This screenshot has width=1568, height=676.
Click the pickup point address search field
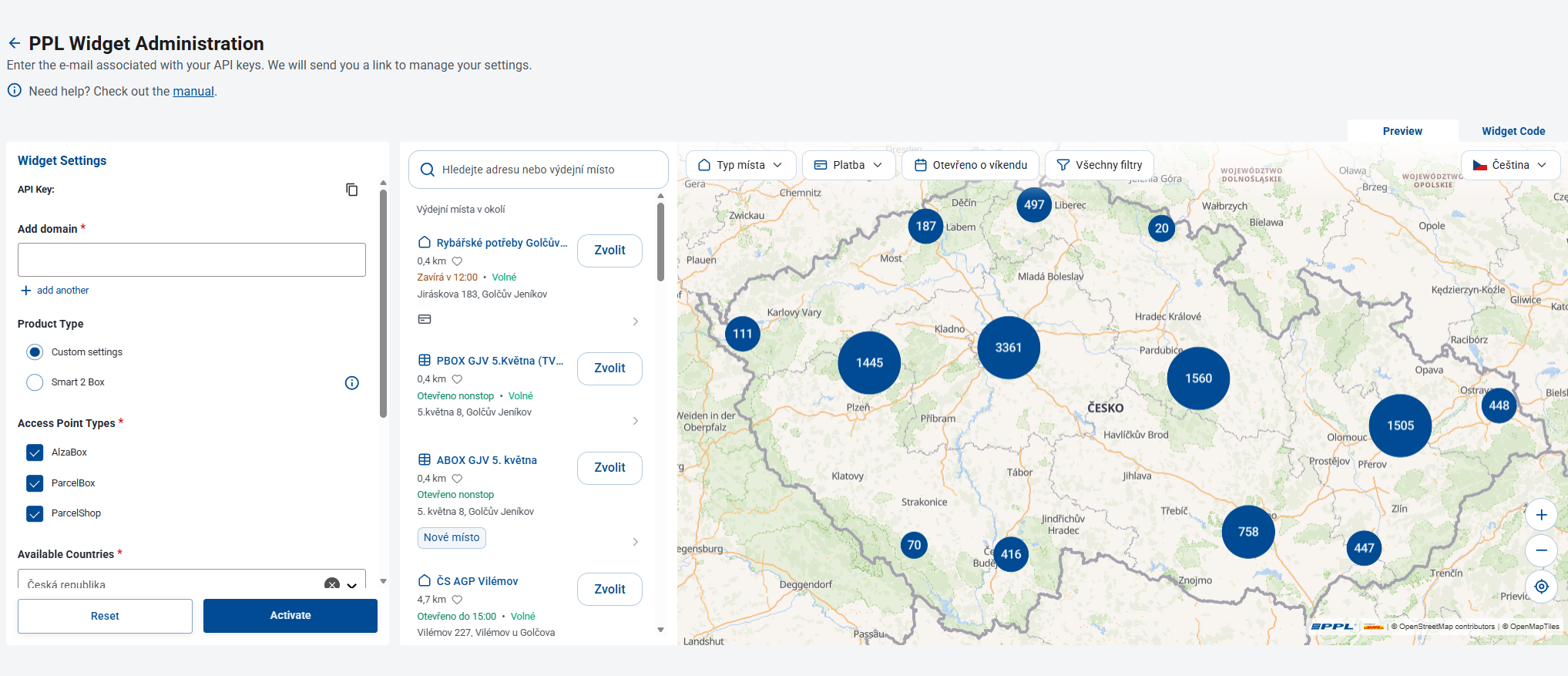pyautogui.click(x=538, y=170)
